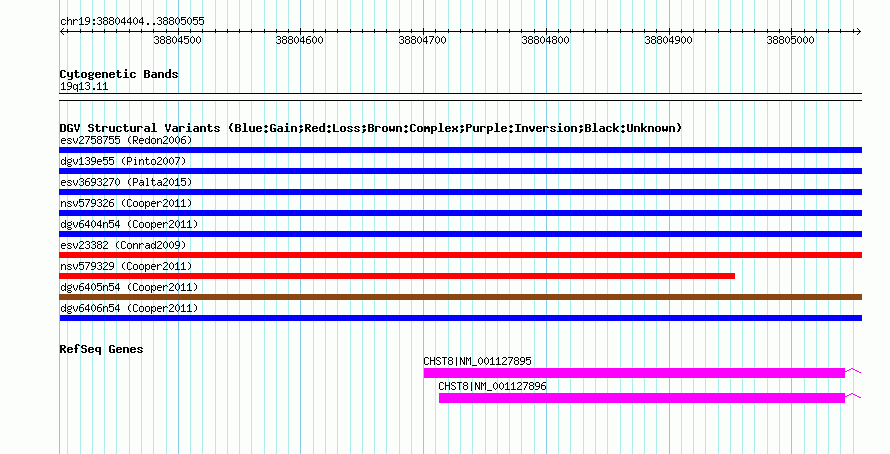
Task: Click the DGV Structural Variants track title
Action: point(371,128)
